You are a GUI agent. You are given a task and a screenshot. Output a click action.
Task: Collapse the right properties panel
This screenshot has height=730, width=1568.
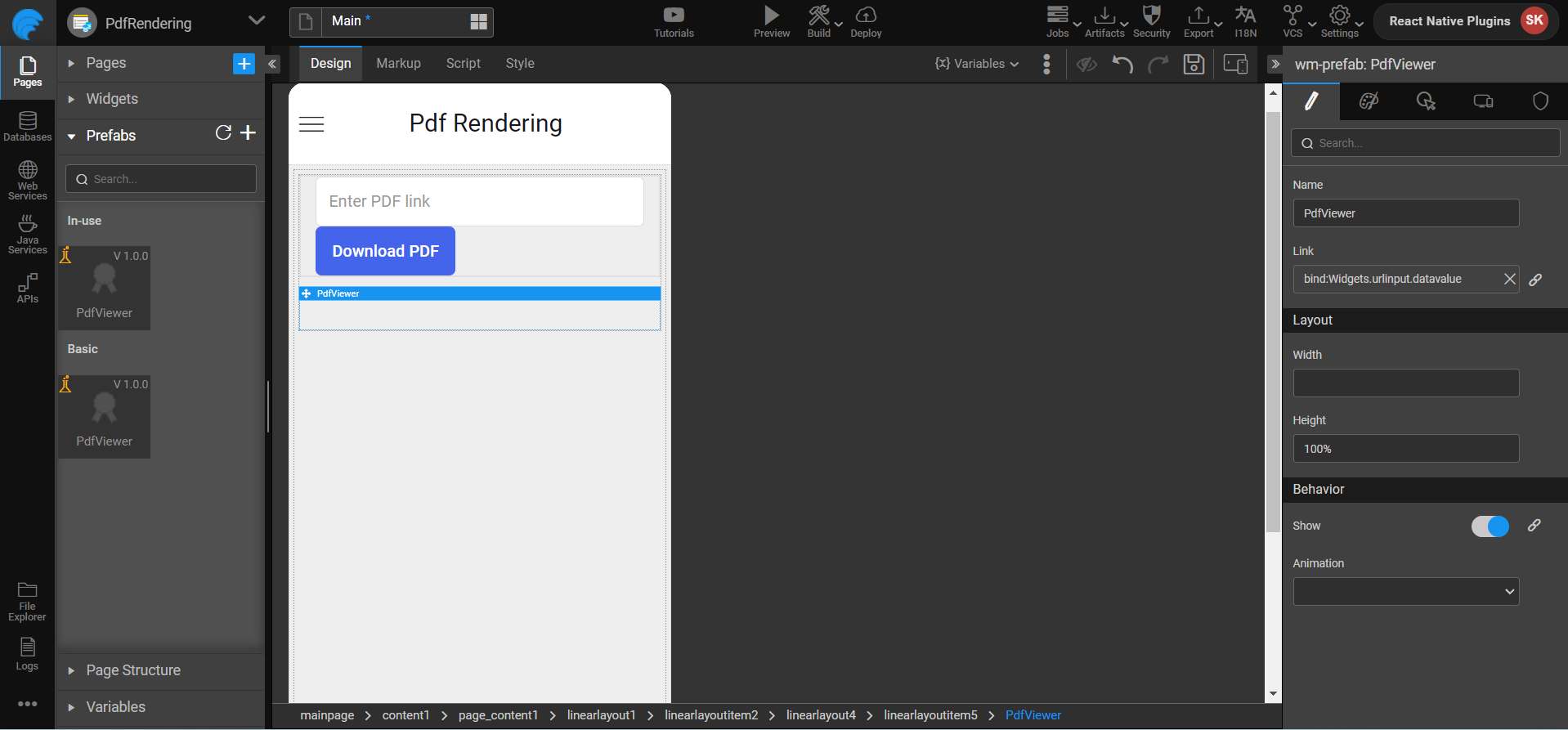pyautogui.click(x=1275, y=64)
